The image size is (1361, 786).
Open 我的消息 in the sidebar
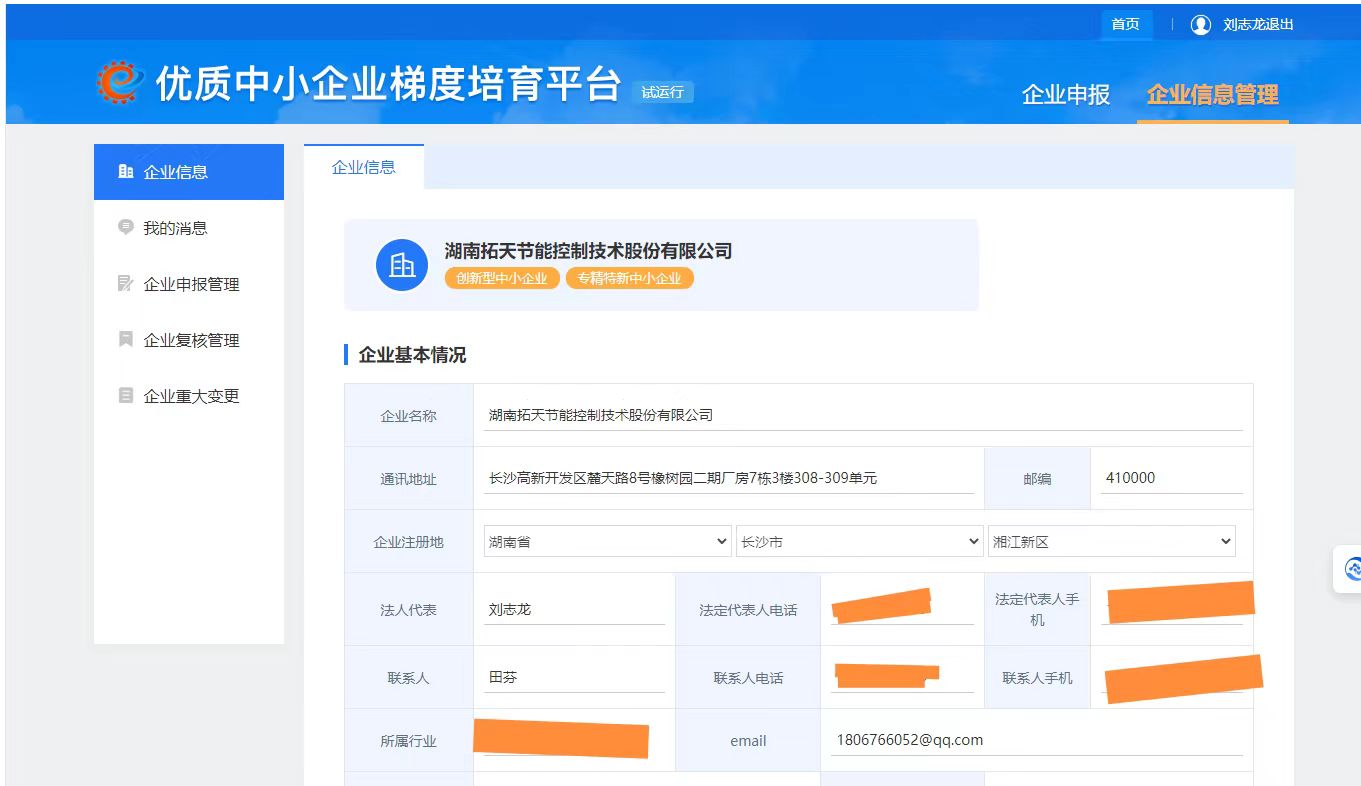(x=189, y=228)
